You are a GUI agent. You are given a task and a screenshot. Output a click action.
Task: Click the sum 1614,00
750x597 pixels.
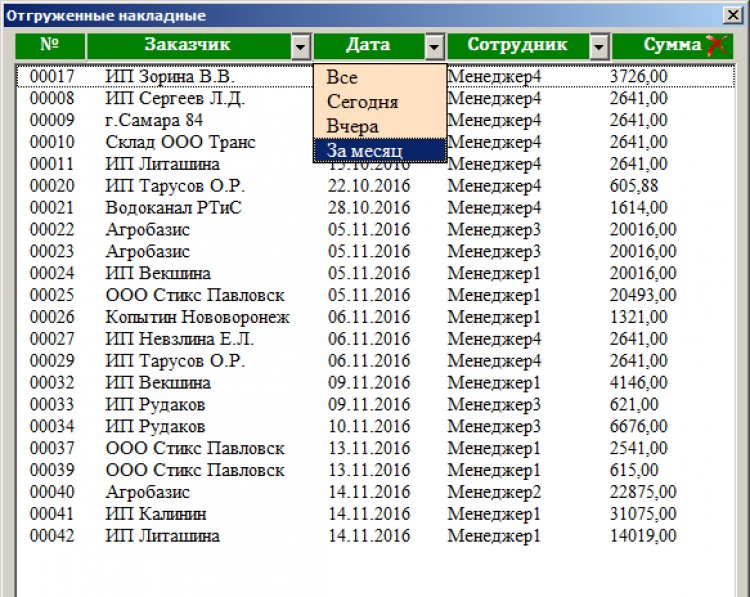[x=639, y=208]
